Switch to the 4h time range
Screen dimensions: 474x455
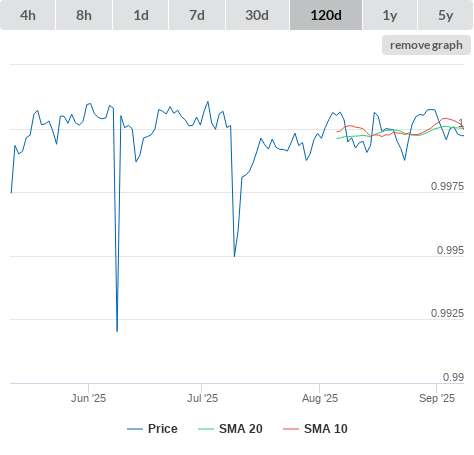(28, 15)
